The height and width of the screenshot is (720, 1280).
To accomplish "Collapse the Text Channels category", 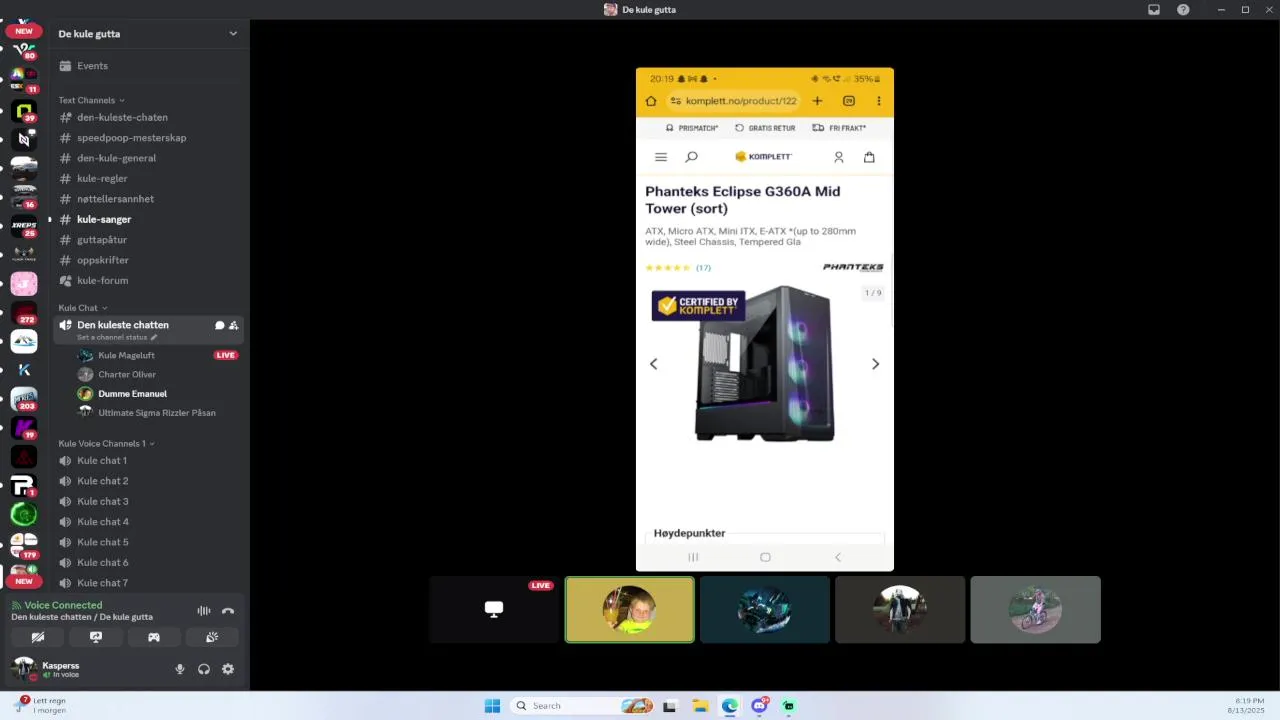I will click(91, 100).
